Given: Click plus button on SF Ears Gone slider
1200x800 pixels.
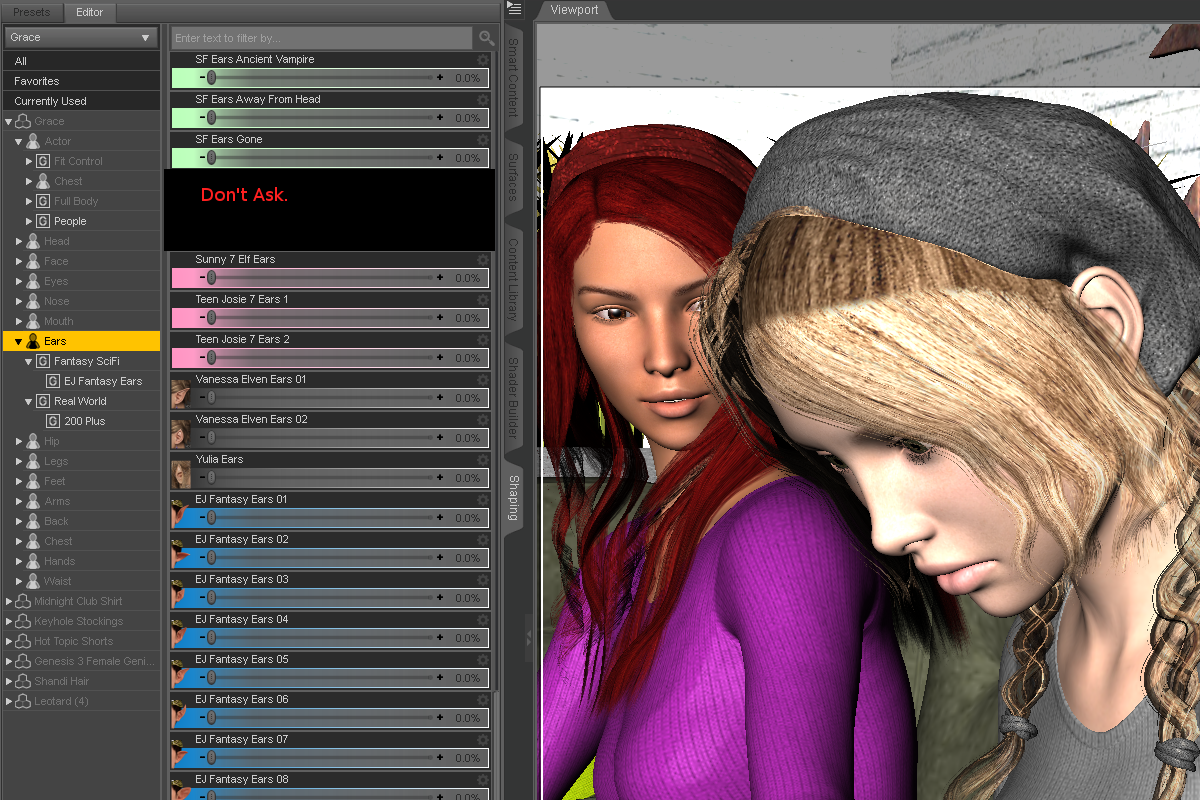Looking at the screenshot, I should (440, 157).
